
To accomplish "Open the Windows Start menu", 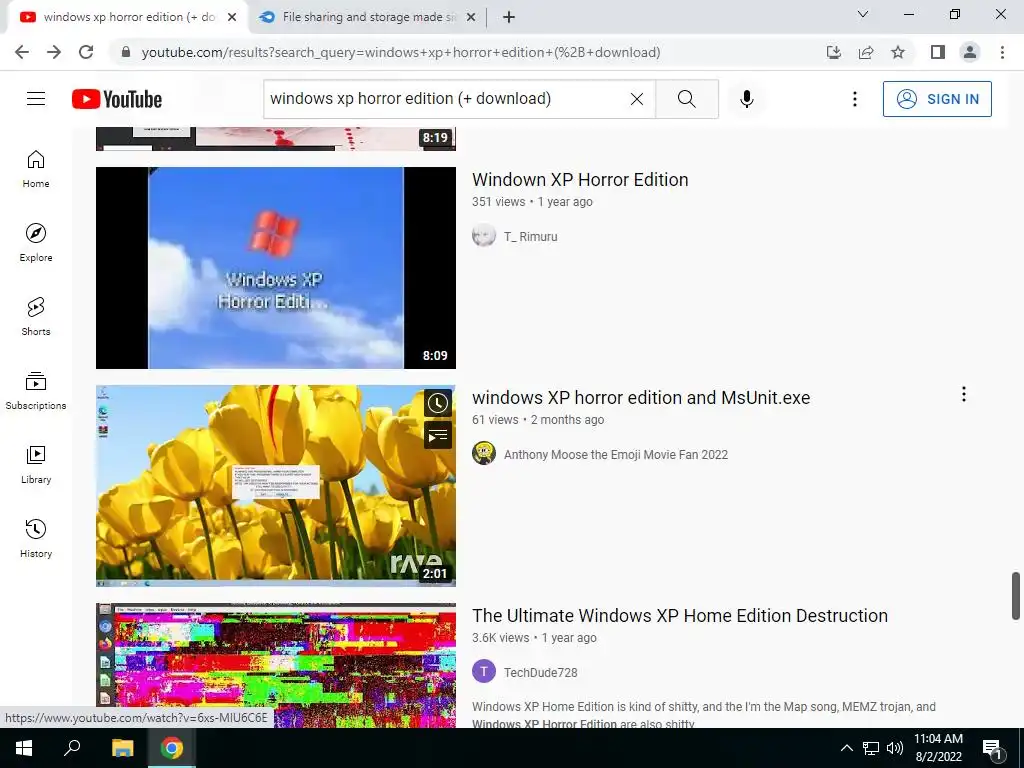I will 24,748.
